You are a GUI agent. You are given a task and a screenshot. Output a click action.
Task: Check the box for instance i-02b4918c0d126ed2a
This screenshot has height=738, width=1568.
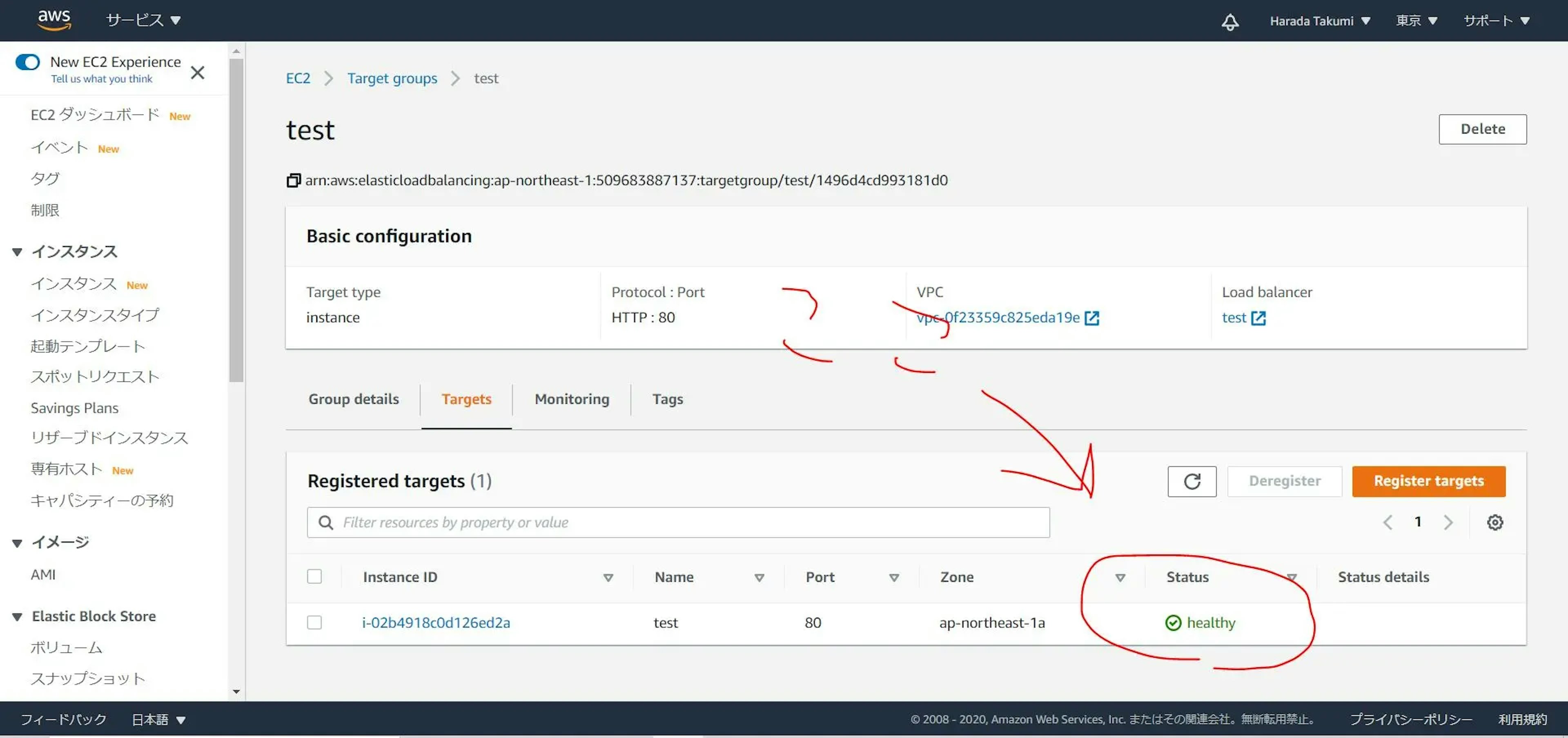tap(314, 622)
